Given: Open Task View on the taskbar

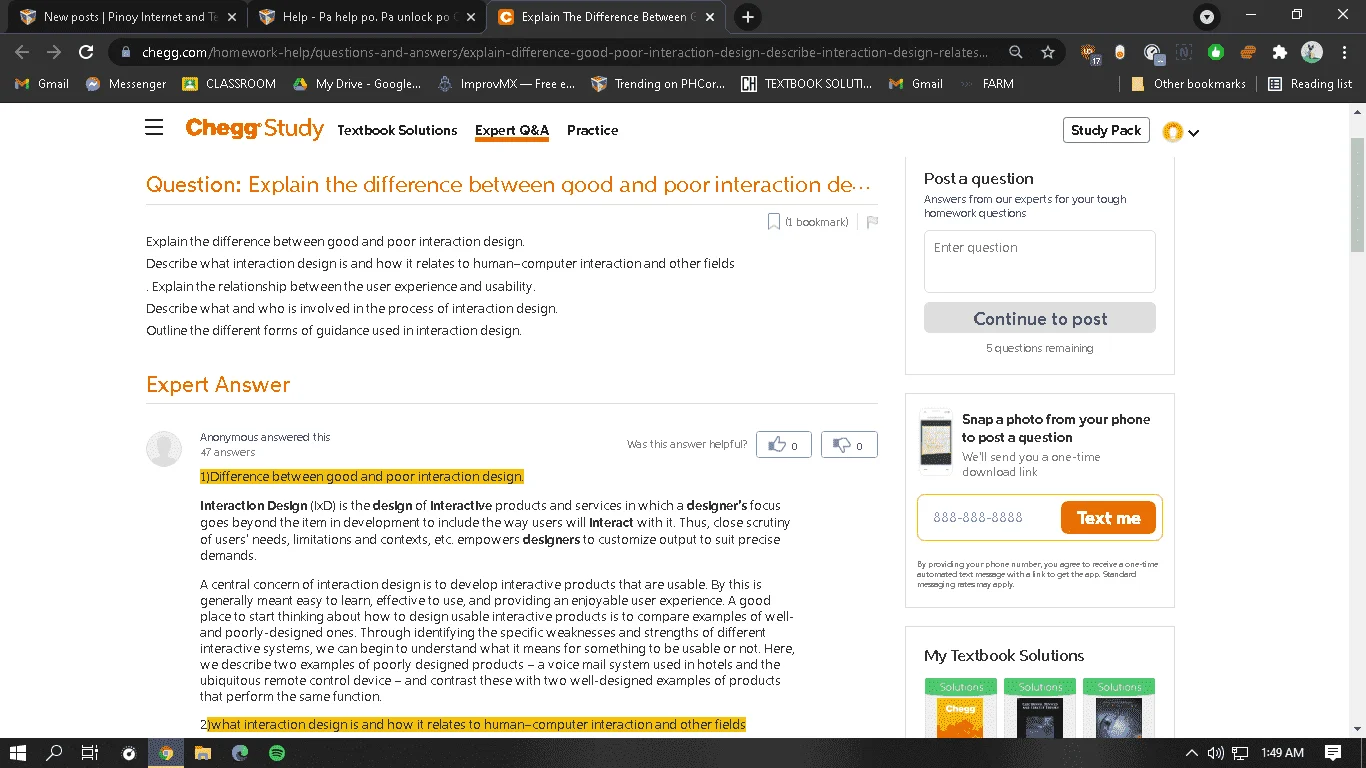Looking at the screenshot, I should (90, 753).
